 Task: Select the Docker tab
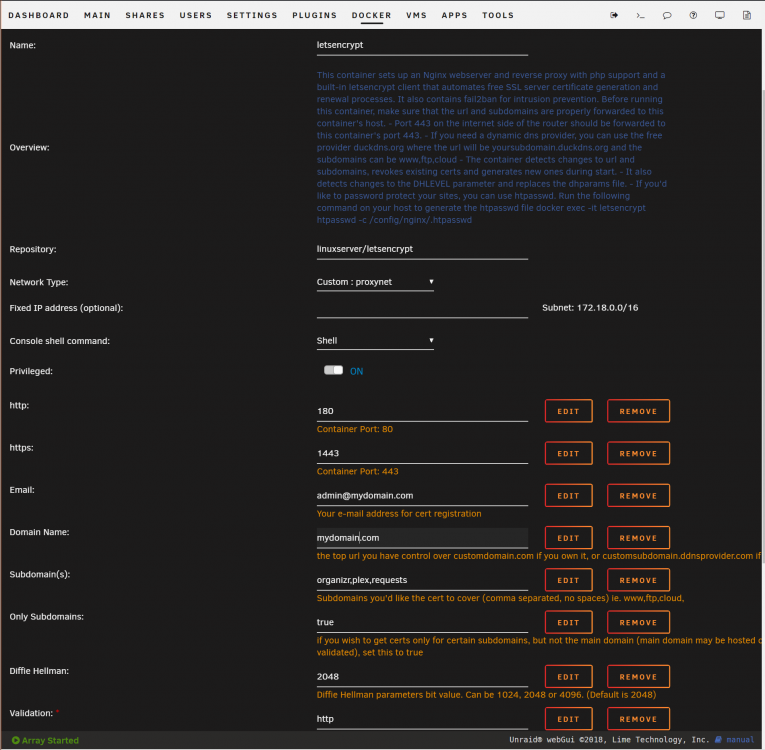[371, 15]
